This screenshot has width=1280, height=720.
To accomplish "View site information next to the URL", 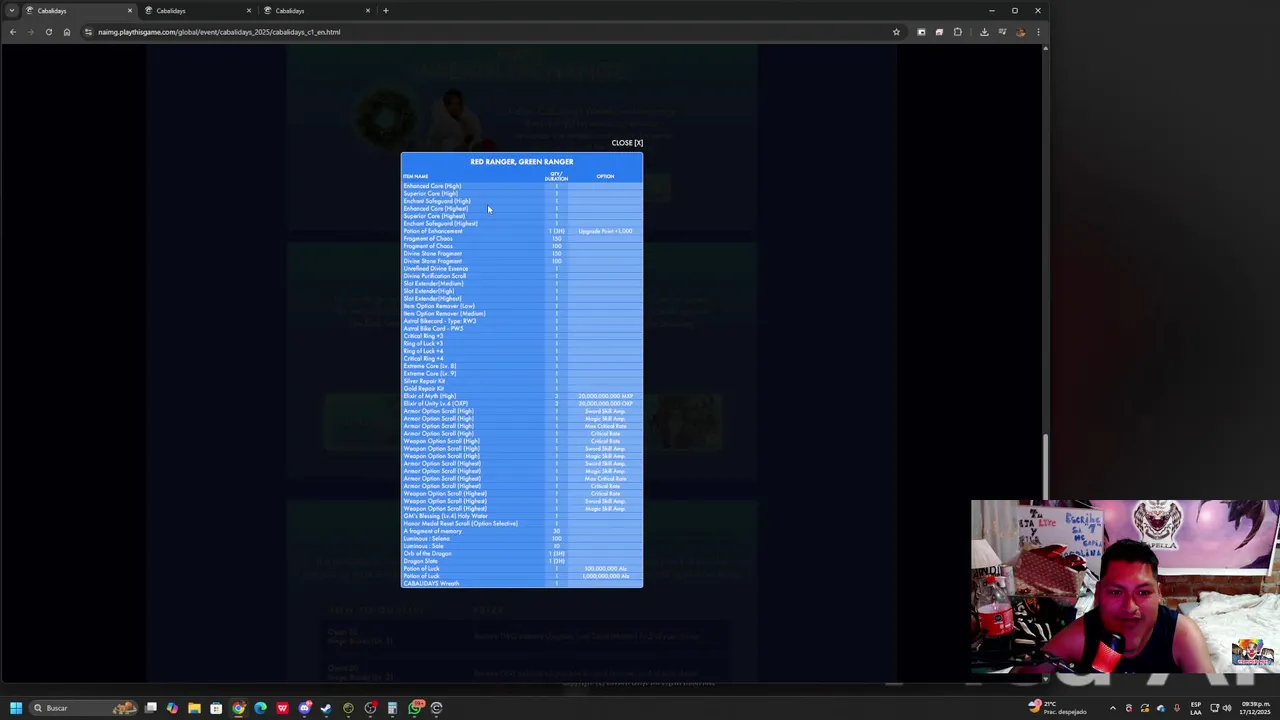I will pos(88,32).
